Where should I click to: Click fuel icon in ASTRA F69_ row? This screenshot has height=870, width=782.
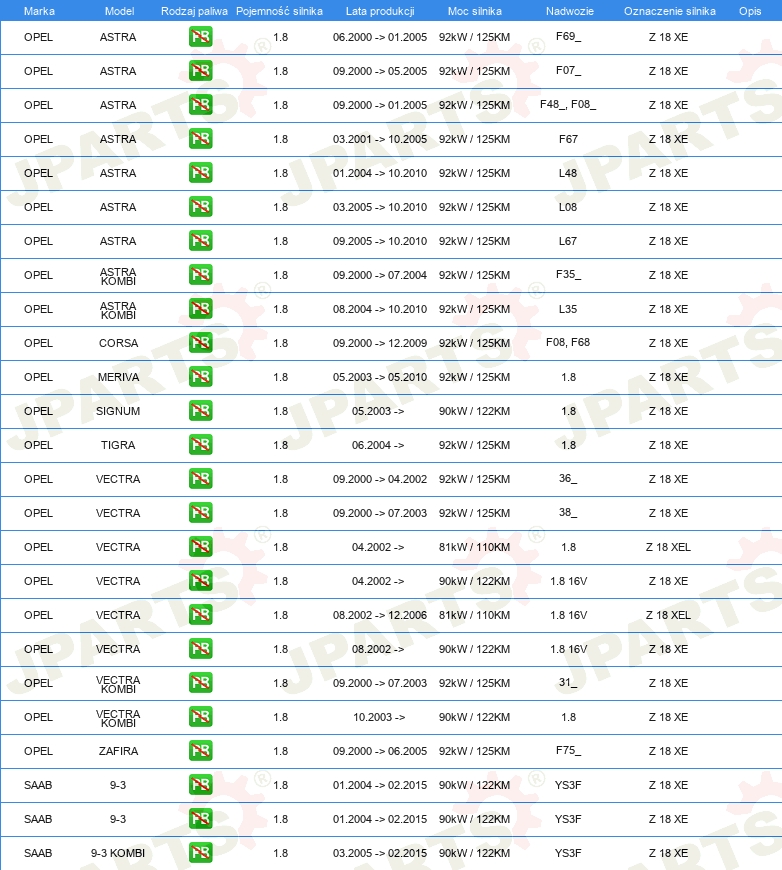tap(200, 37)
